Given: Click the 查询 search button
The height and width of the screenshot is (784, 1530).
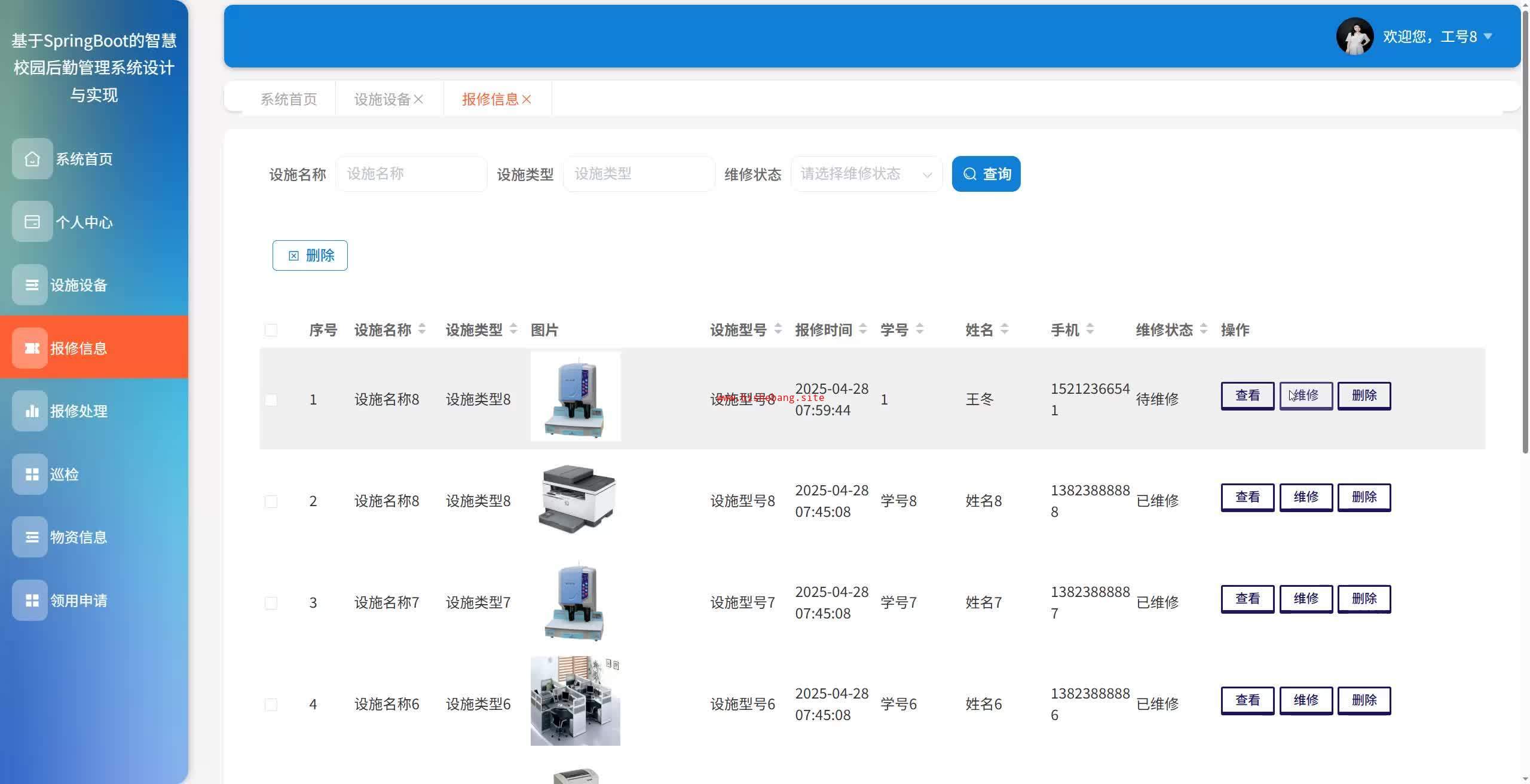Looking at the screenshot, I should pyautogui.click(x=986, y=174).
